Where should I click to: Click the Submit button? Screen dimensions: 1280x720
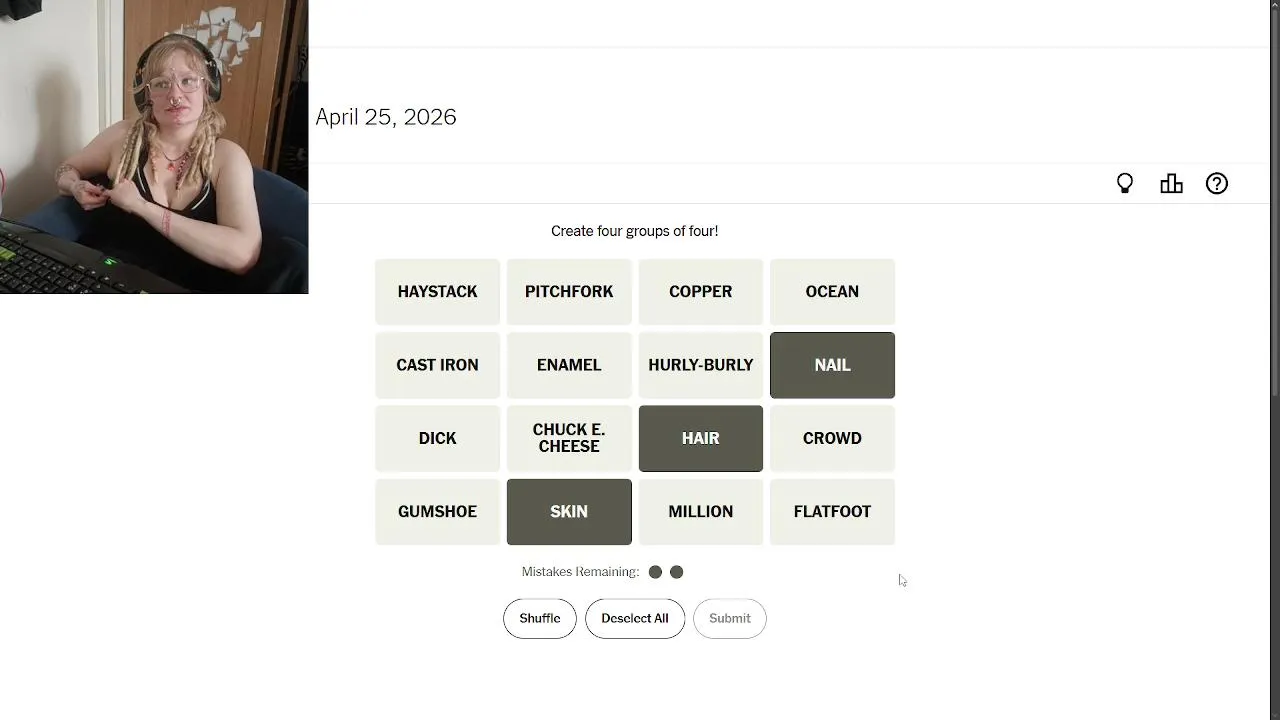point(729,618)
